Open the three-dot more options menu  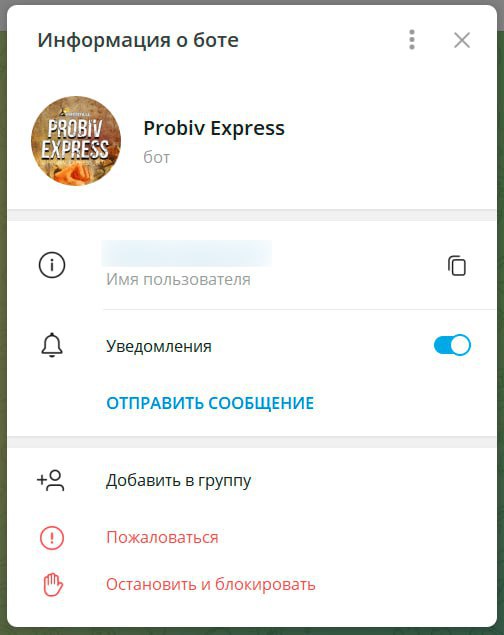[412, 40]
